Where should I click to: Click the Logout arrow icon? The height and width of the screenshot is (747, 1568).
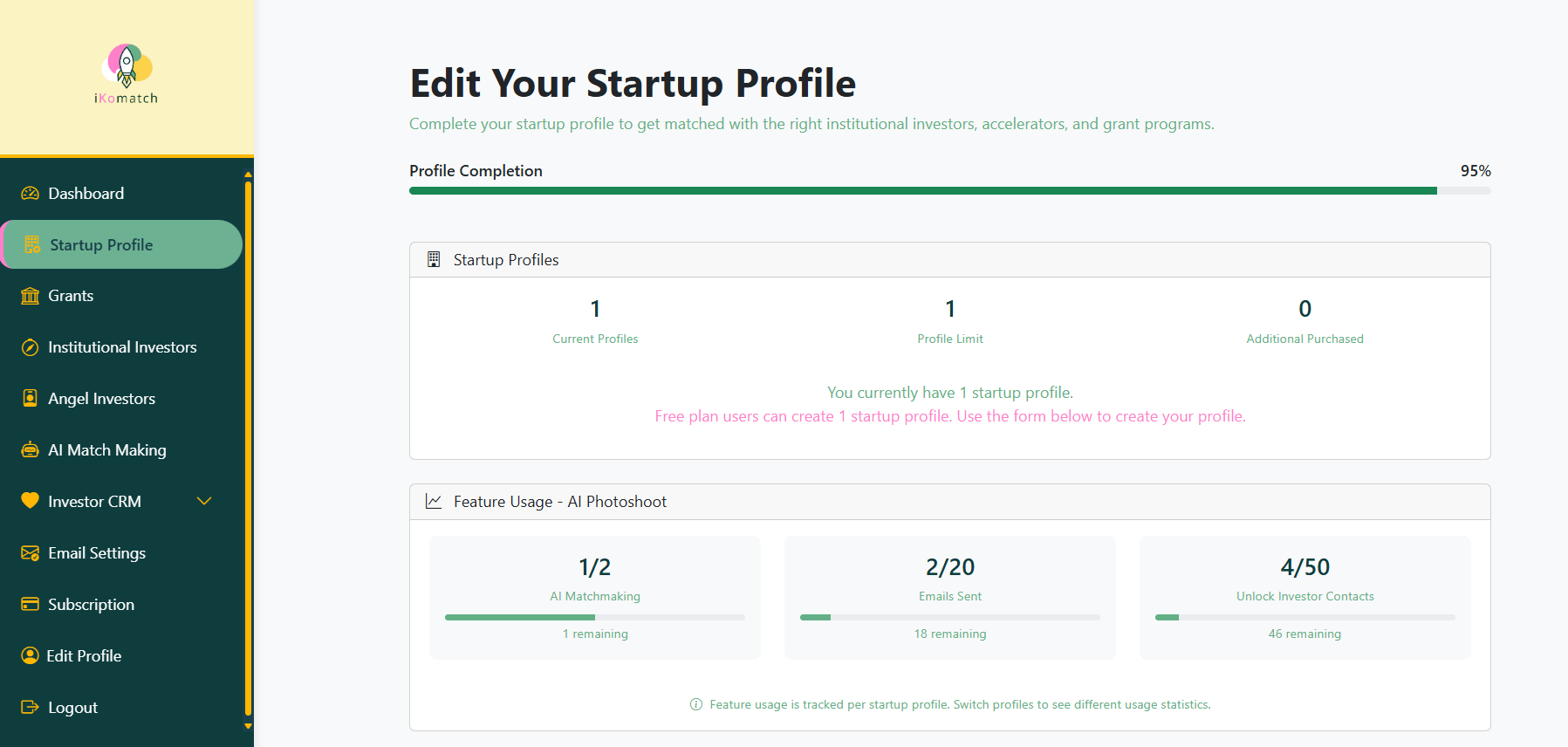coord(30,707)
